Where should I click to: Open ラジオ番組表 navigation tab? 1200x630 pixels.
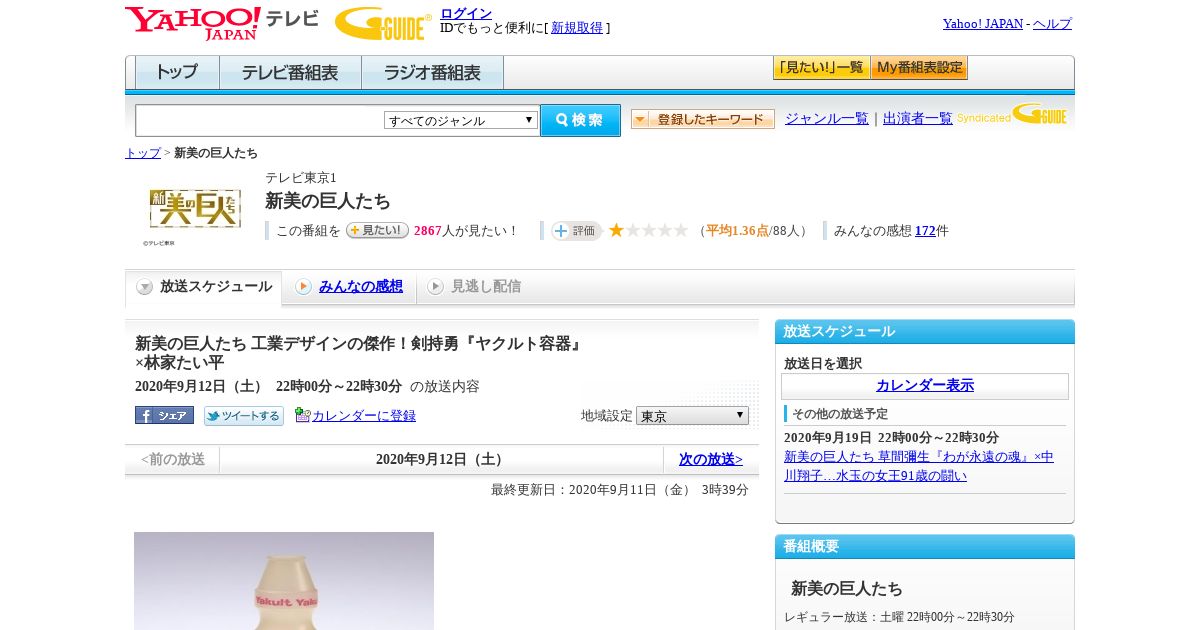[432, 72]
